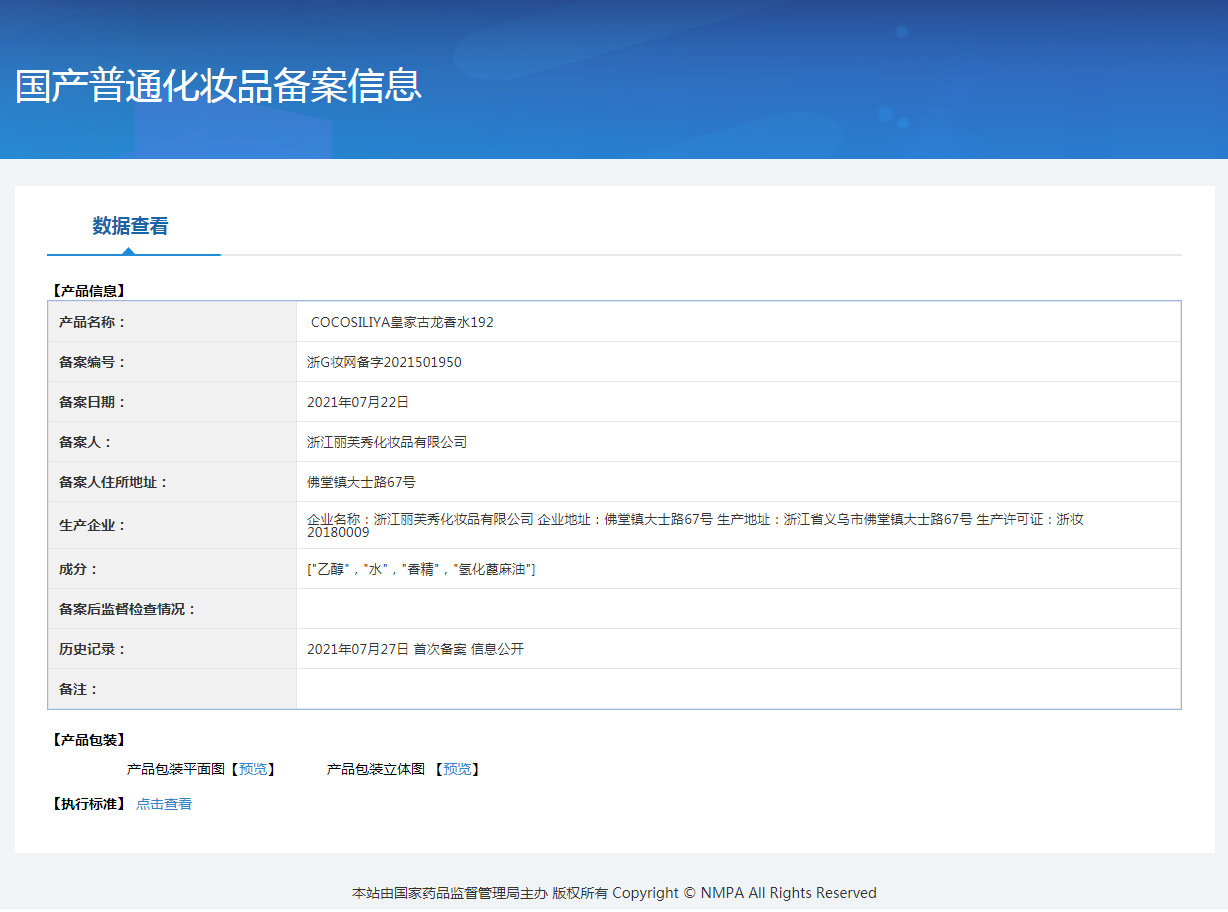Viewport: 1228px width, 912px height.
Task: Click the 备案后监督检查情况 row label
Action: pos(128,609)
